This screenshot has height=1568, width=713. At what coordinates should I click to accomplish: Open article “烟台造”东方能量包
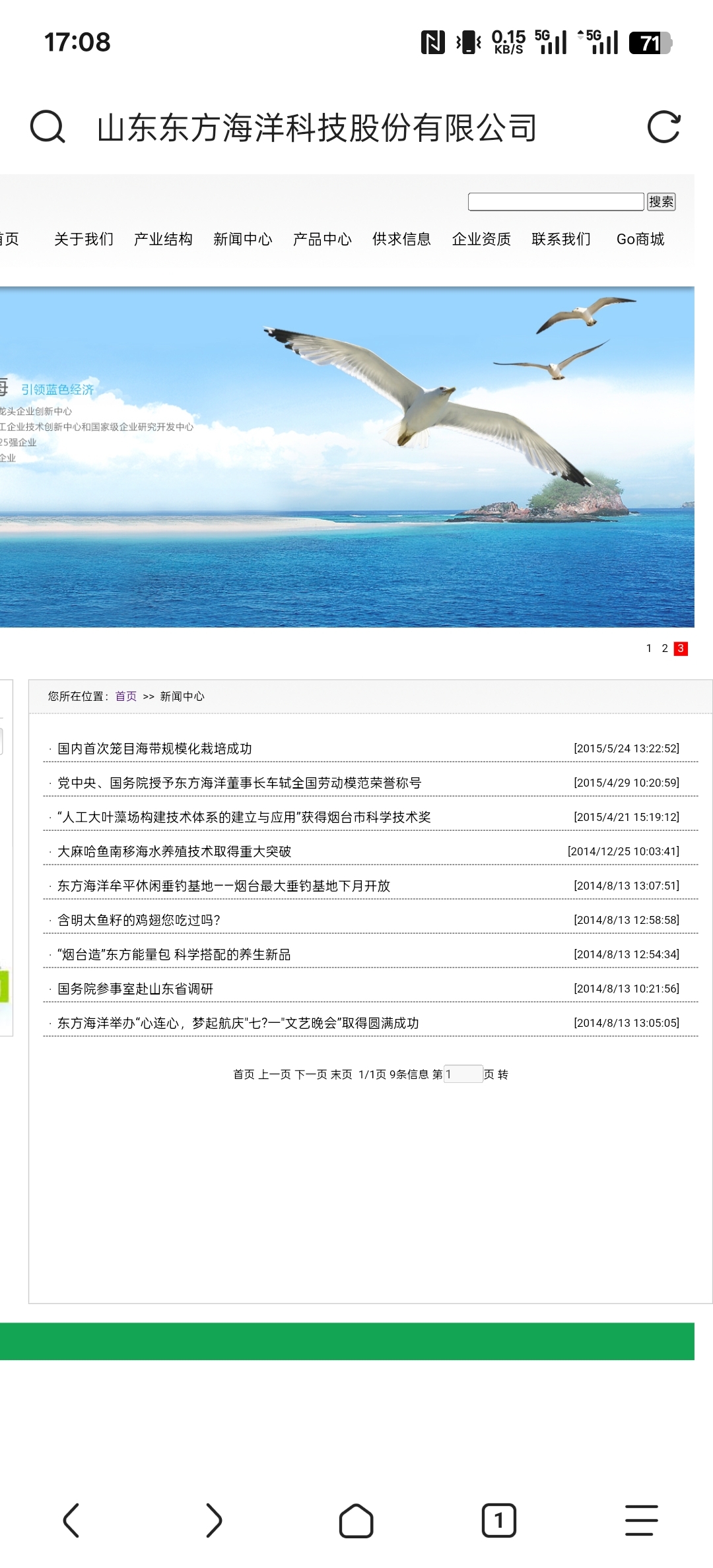click(174, 954)
